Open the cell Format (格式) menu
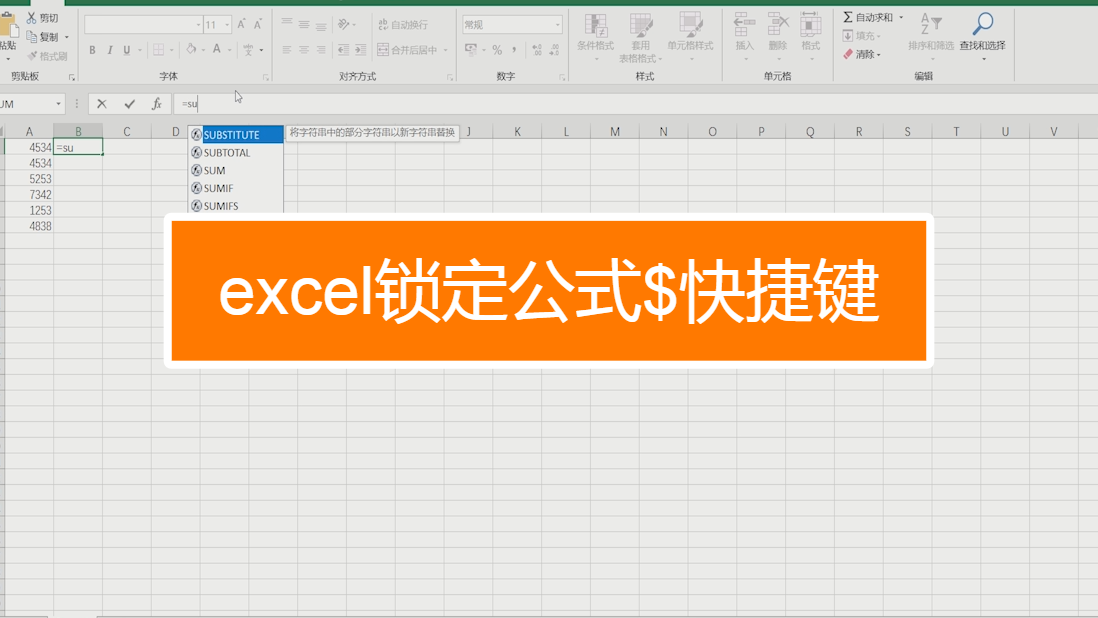The image size is (1098, 618). coord(810,35)
